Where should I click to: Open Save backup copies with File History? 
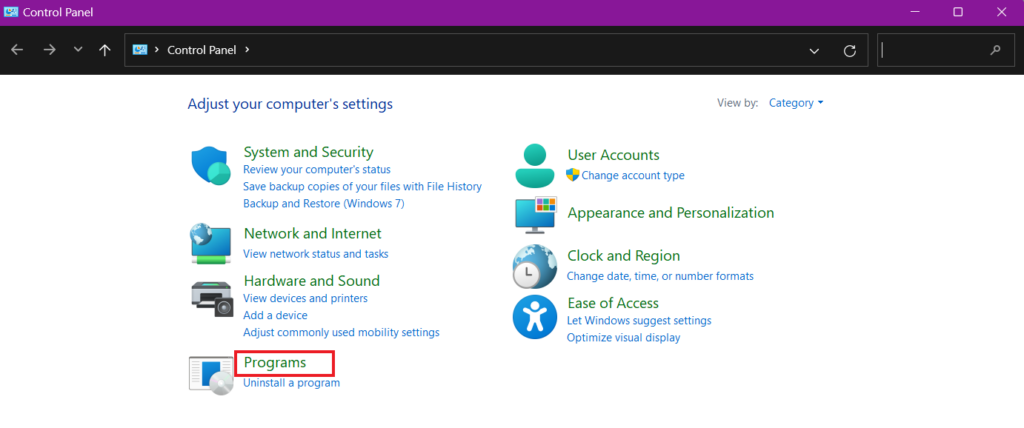click(x=362, y=187)
